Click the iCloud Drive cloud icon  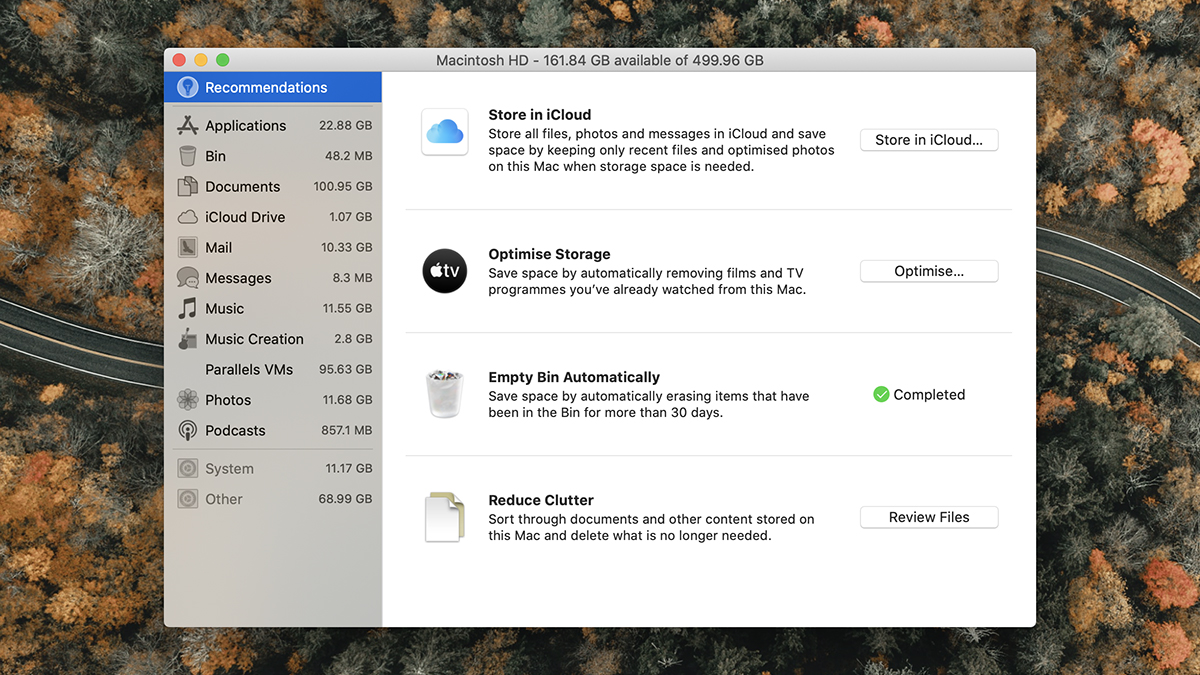coord(187,217)
